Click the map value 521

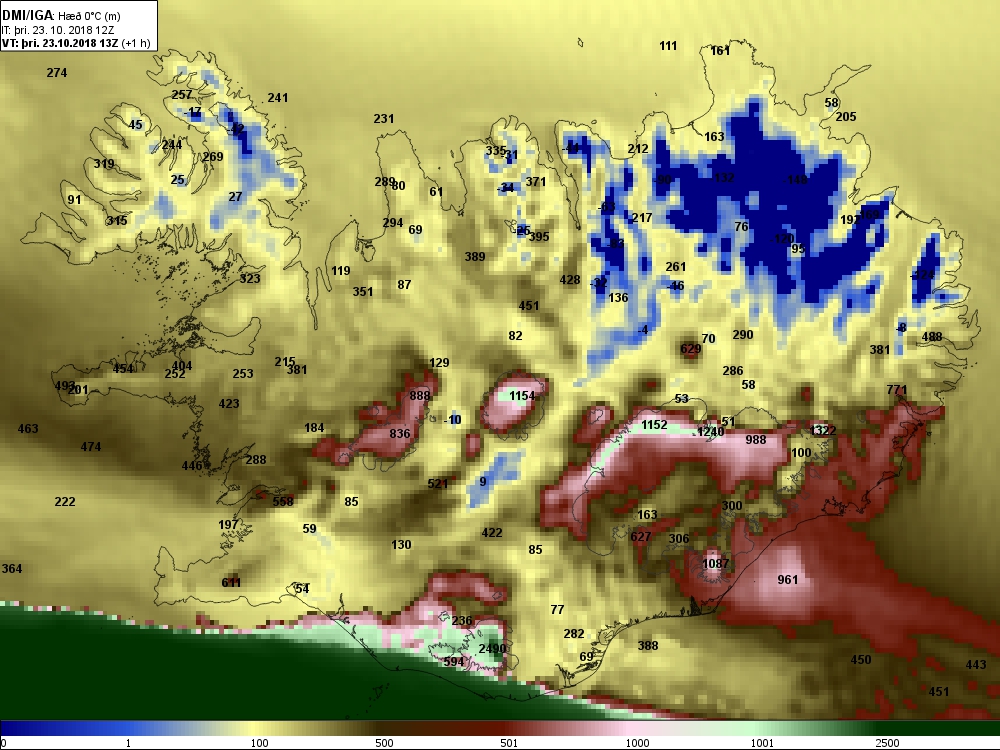[x=438, y=483]
